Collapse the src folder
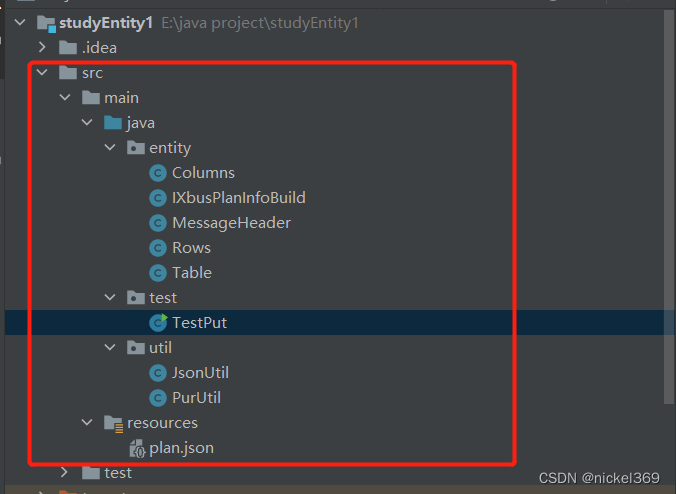Image resolution: width=676 pixels, height=494 pixels. 41,73
